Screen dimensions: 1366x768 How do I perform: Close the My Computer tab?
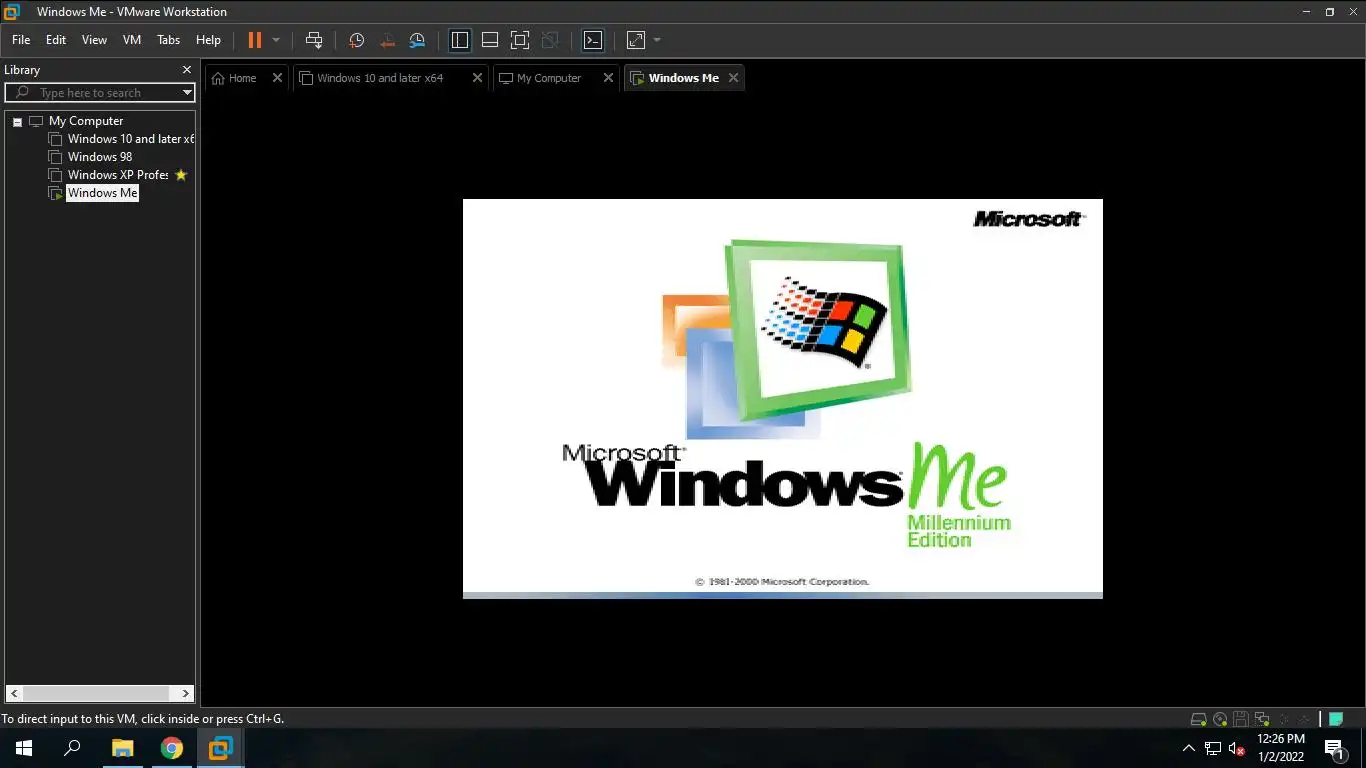(x=608, y=78)
